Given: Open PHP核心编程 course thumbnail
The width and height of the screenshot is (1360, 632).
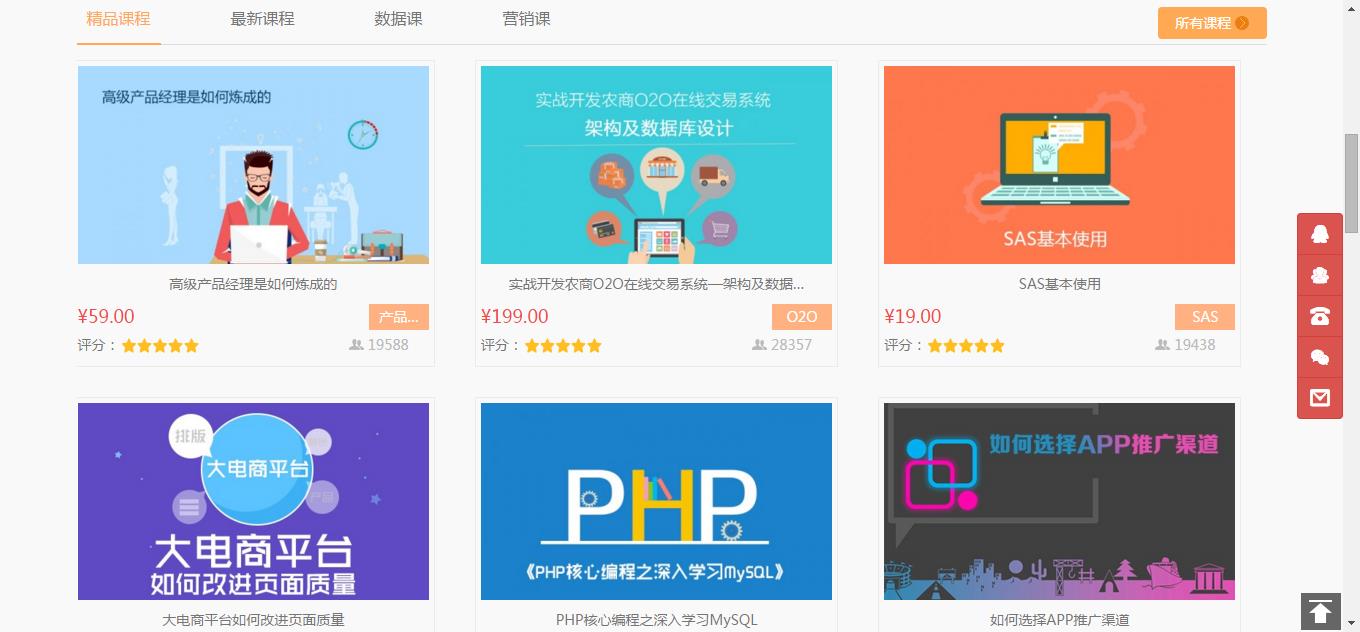Looking at the screenshot, I should pyautogui.click(x=656, y=501).
